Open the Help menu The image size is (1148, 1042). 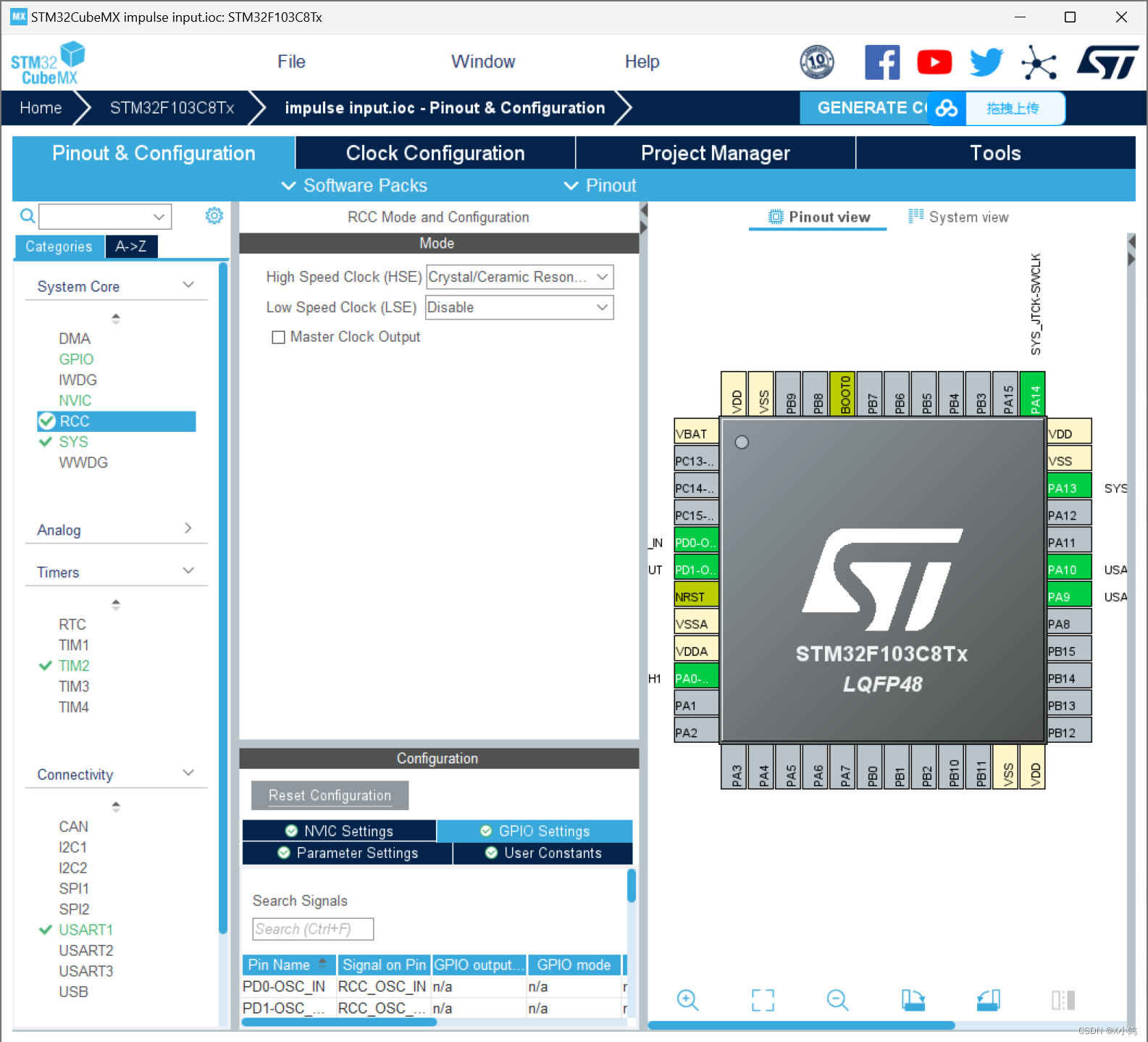point(642,62)
